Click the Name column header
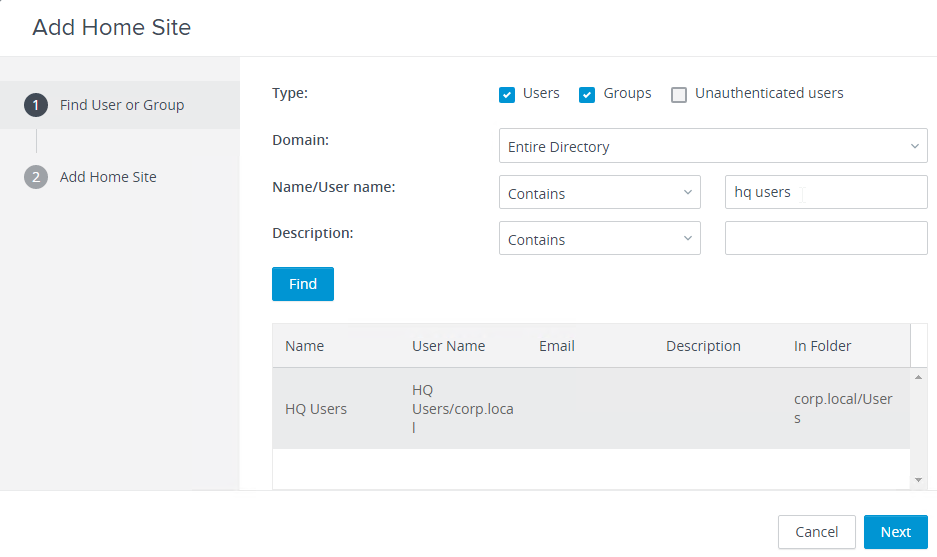This screenshot has width=937, height=557. pos(304,346)
